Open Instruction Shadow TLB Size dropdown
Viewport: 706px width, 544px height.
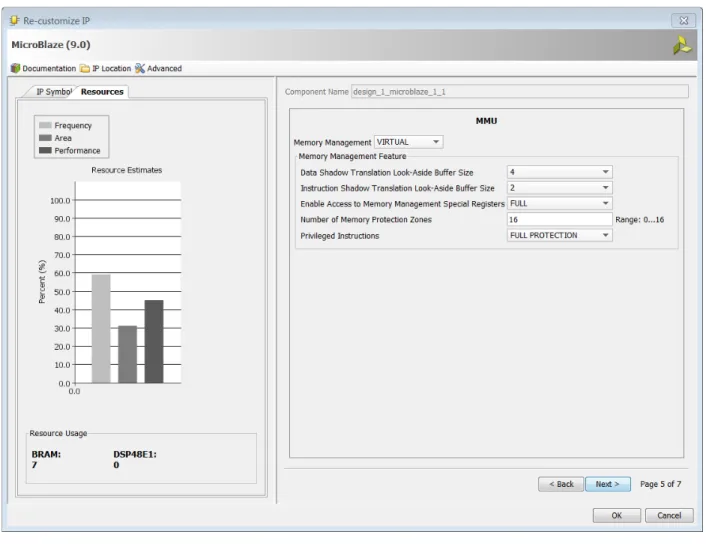click(560, 188)
